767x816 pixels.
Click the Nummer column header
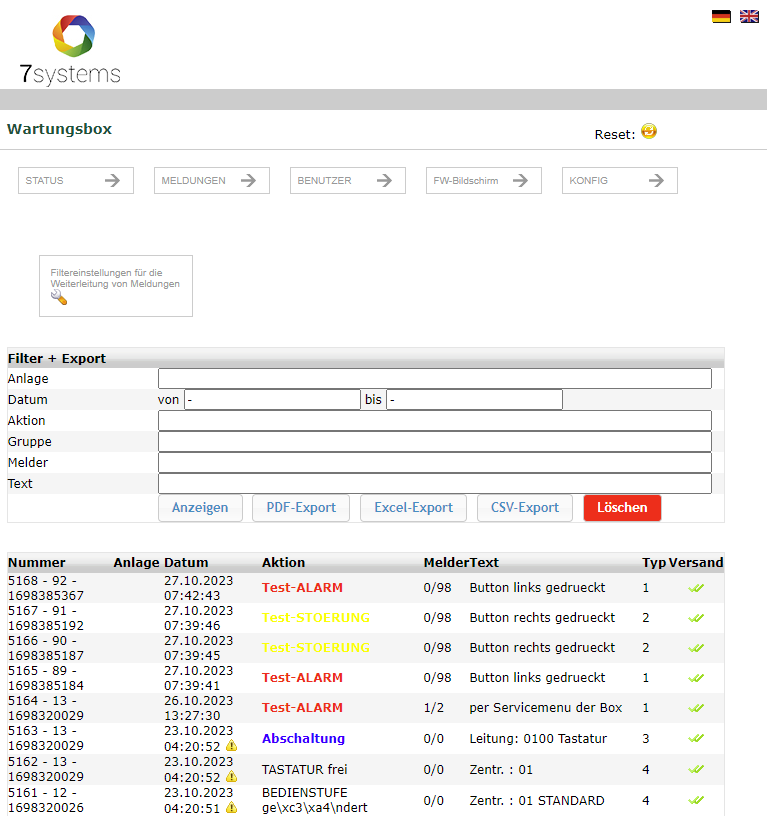[36, 563]
